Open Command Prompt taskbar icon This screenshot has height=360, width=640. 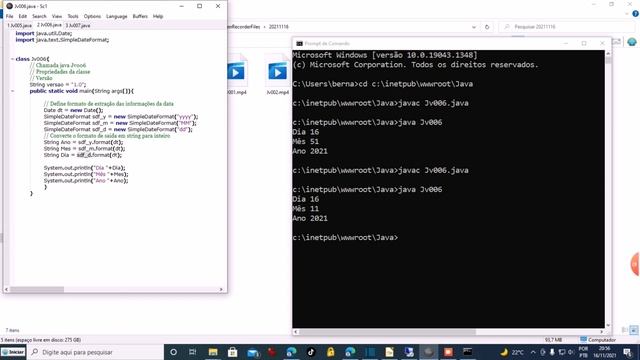pos(468,352)
